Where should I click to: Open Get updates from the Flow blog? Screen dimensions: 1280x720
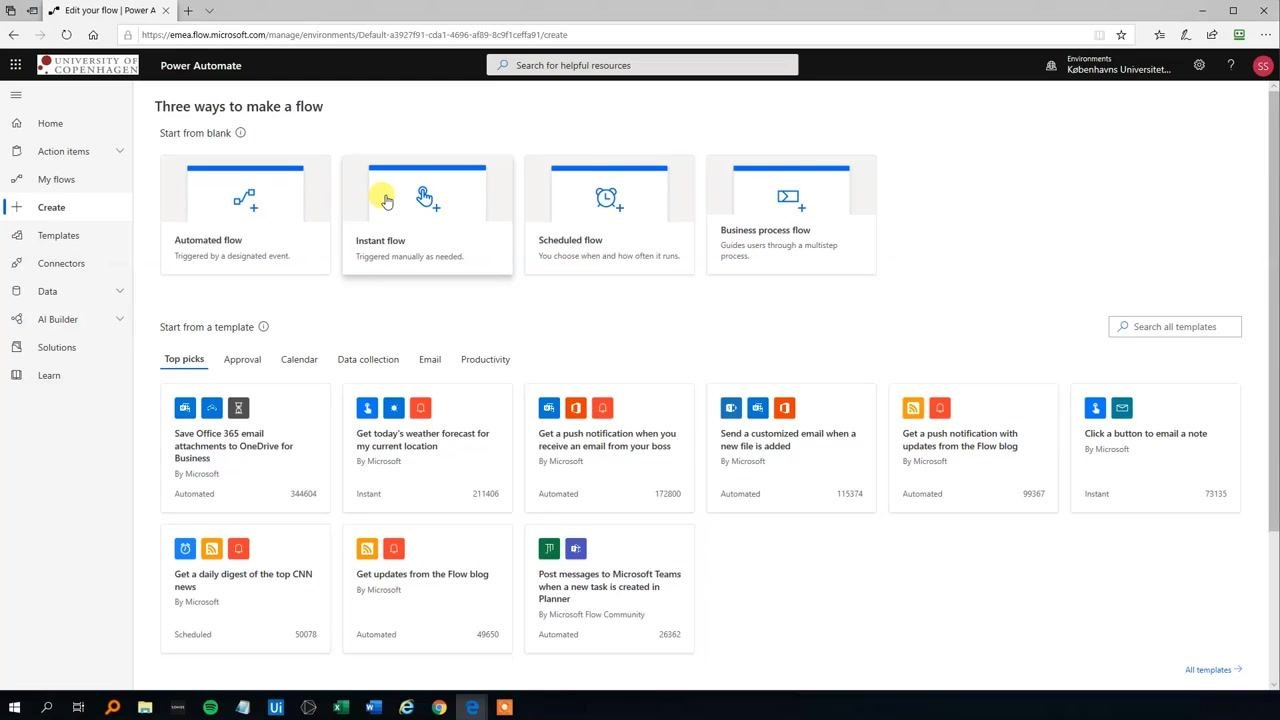[x=427, y=589]
